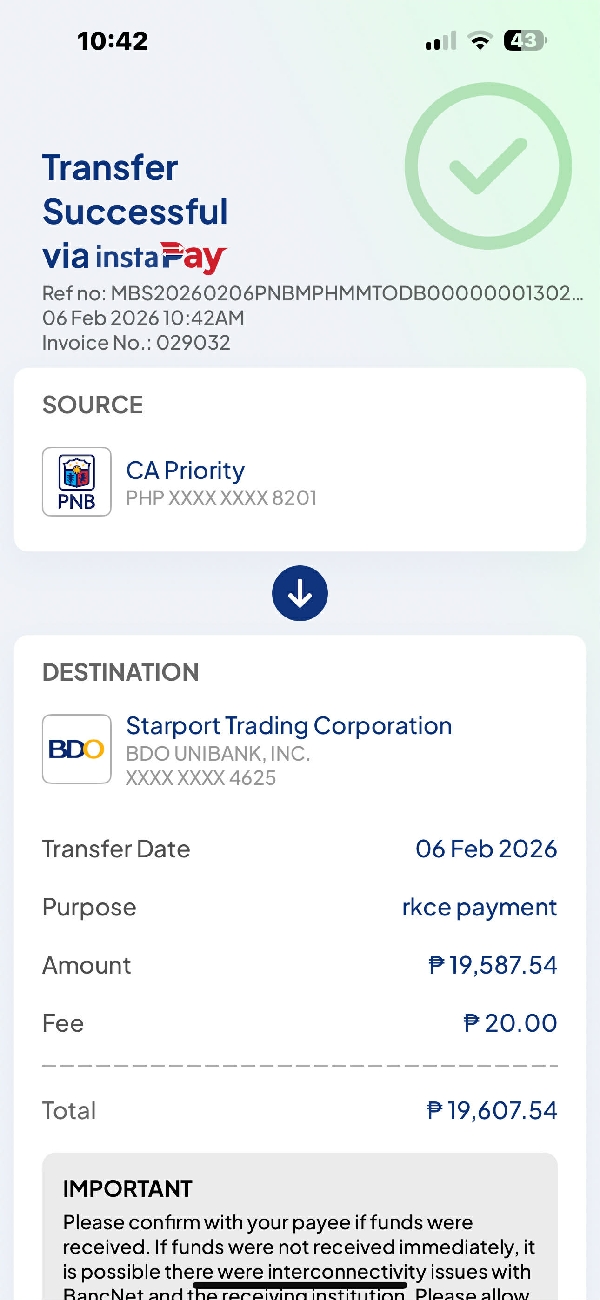
Task: Tap the ₱20.00 fee value
Action: 510,1023
